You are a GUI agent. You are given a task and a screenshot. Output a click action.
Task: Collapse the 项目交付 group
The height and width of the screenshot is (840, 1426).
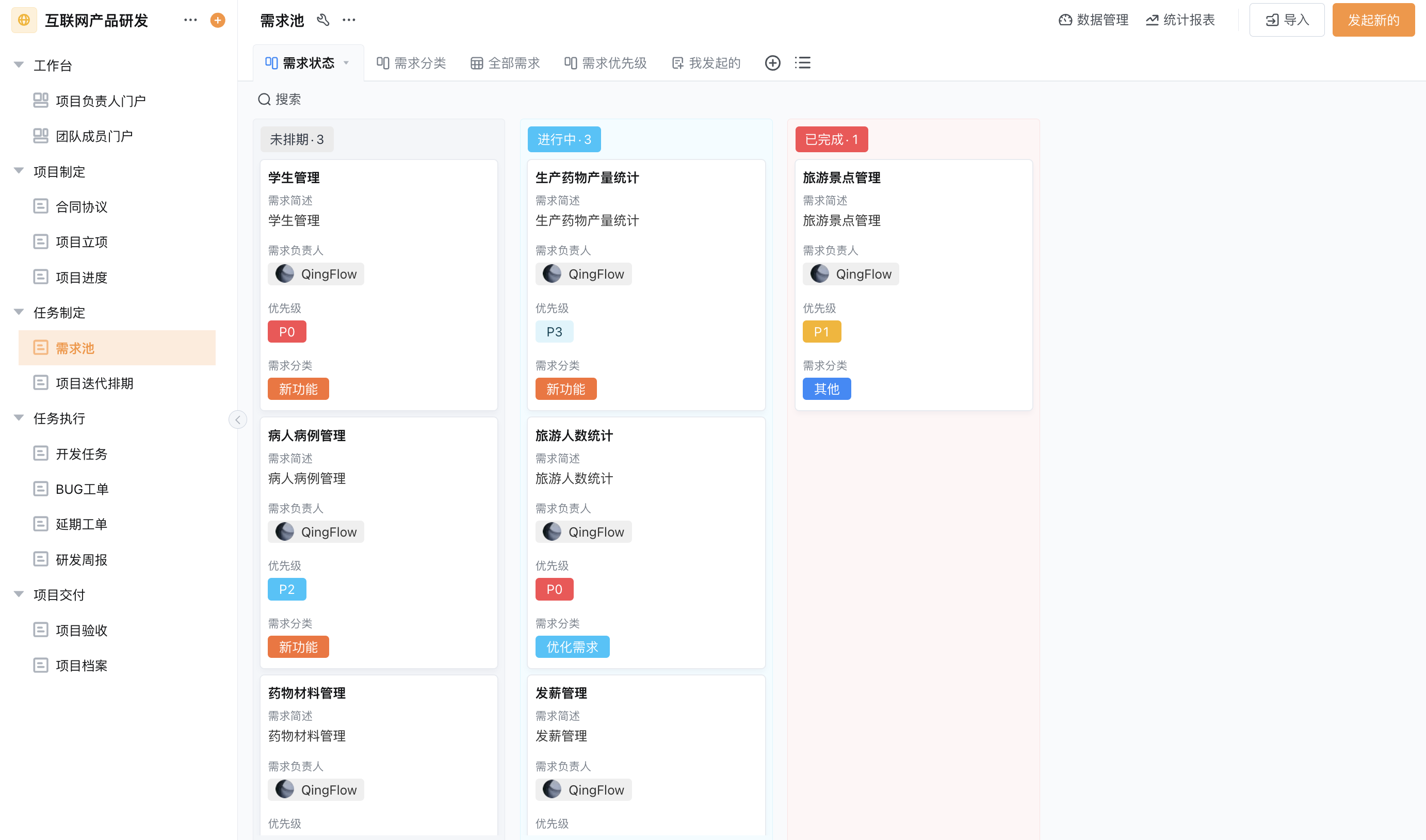(x=19, y=595)
